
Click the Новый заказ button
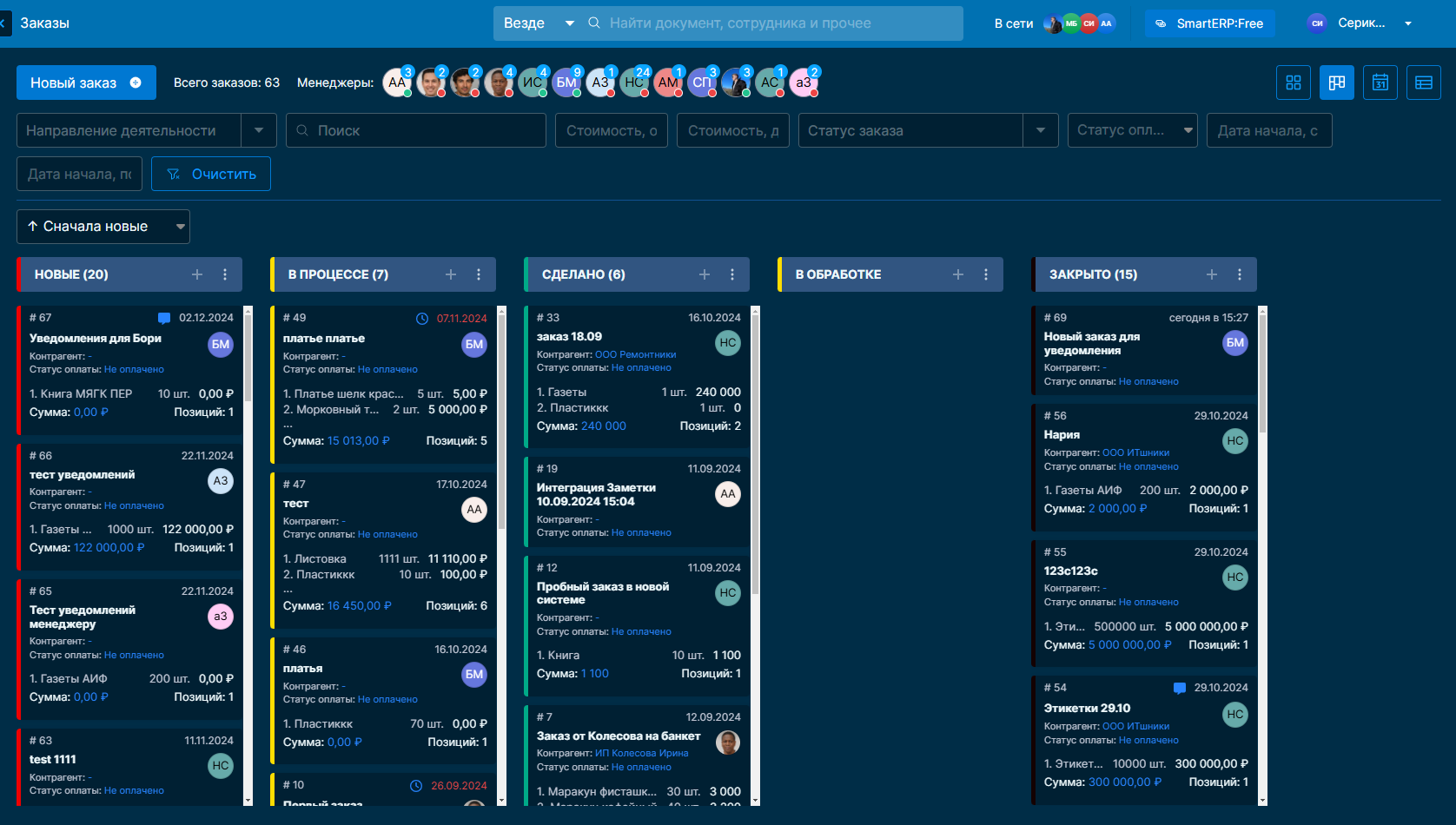(x=86, y=82)
